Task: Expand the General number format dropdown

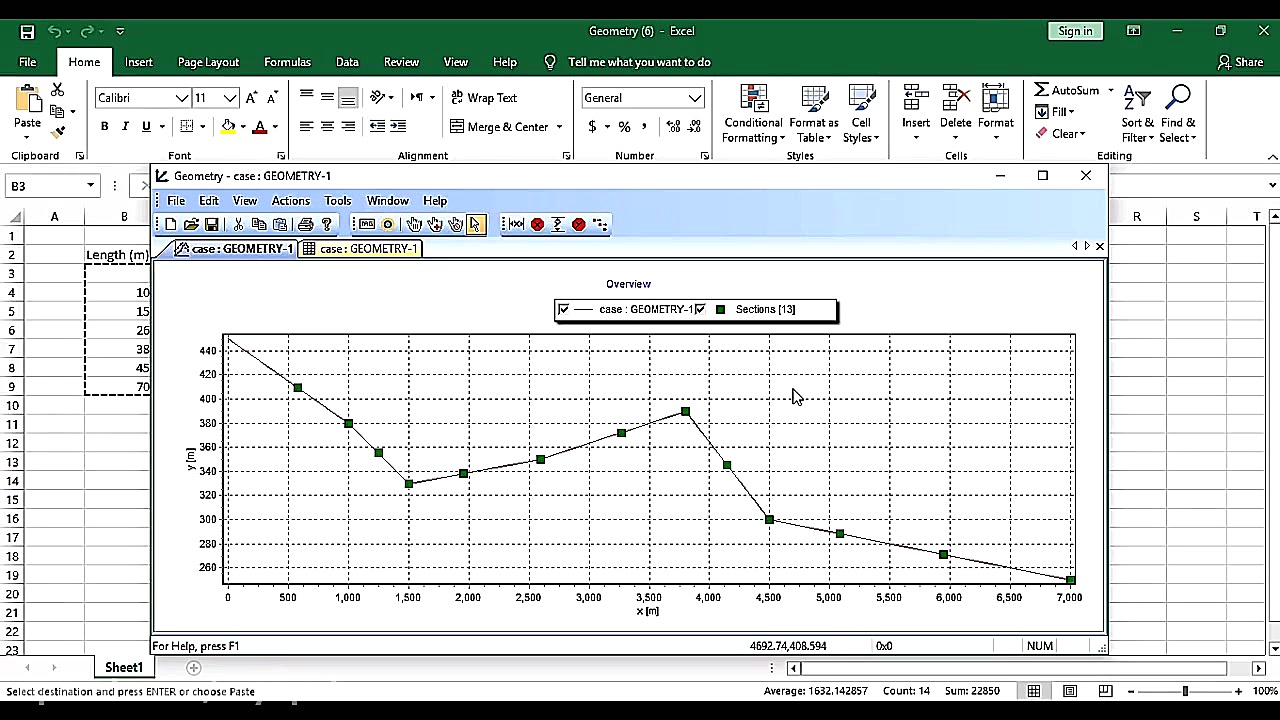Action: click(694, 98)
